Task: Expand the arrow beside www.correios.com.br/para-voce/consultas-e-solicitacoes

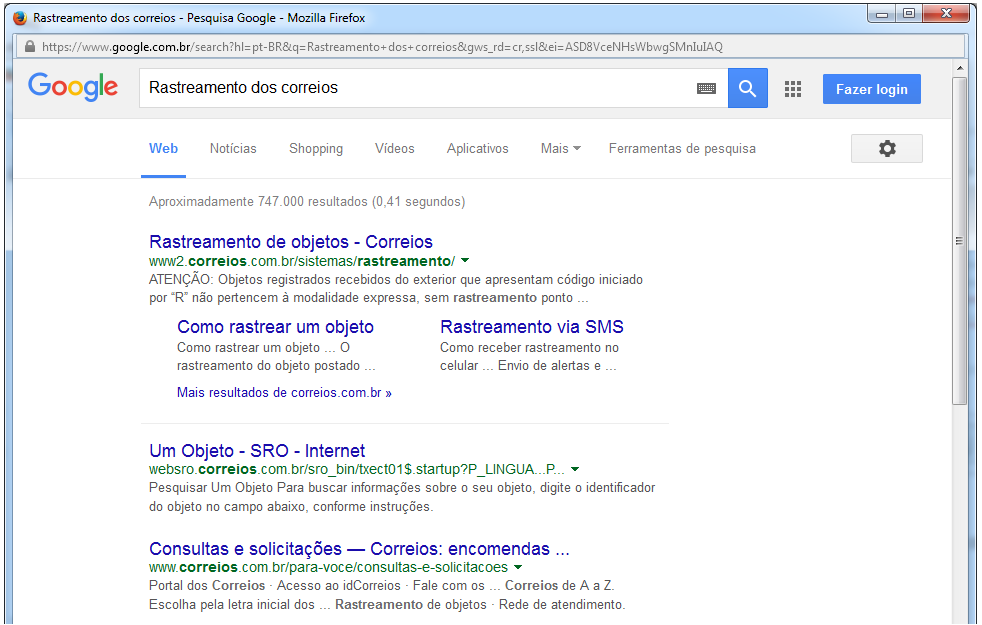Action: click(518, 567)
